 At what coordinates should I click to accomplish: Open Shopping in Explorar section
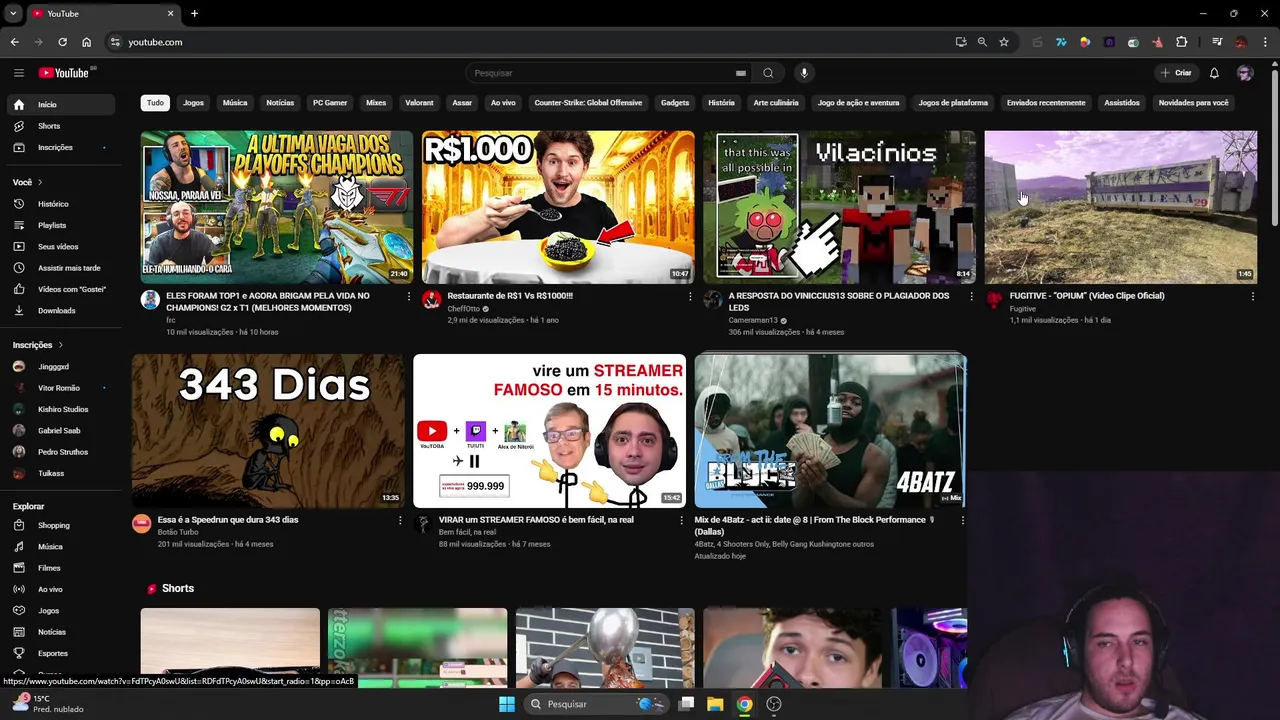[x=60, y=525]
